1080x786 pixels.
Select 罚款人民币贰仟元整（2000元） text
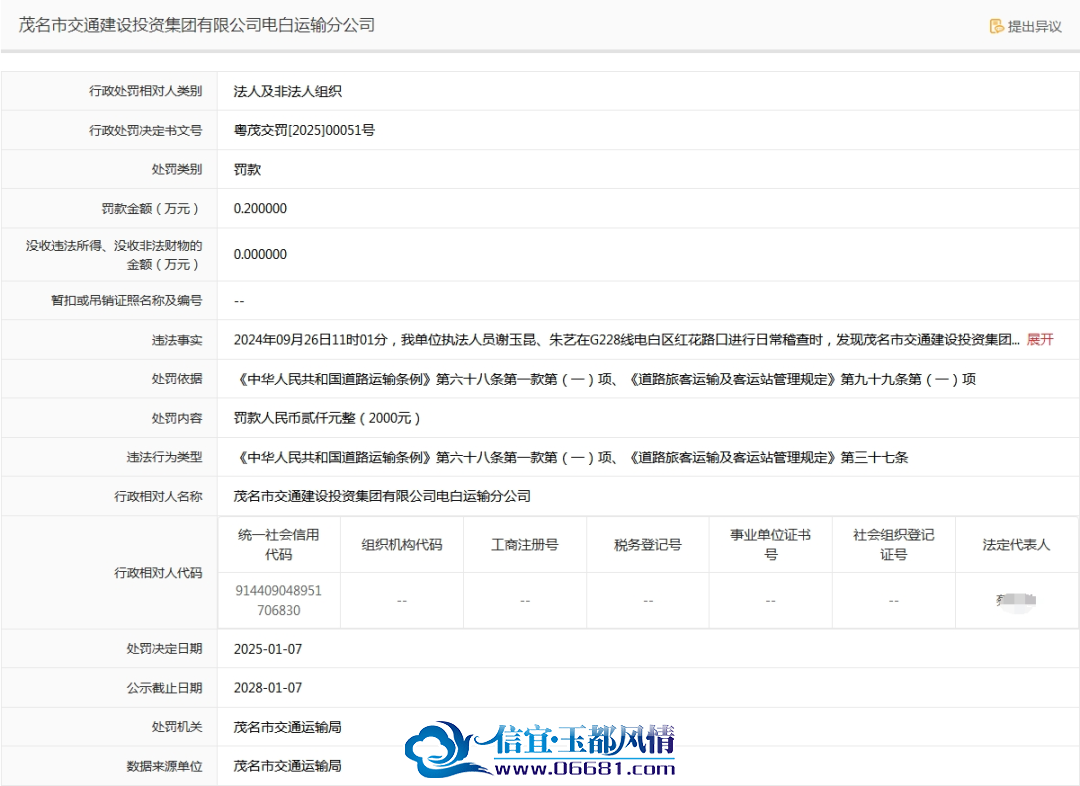coord(327,418)
